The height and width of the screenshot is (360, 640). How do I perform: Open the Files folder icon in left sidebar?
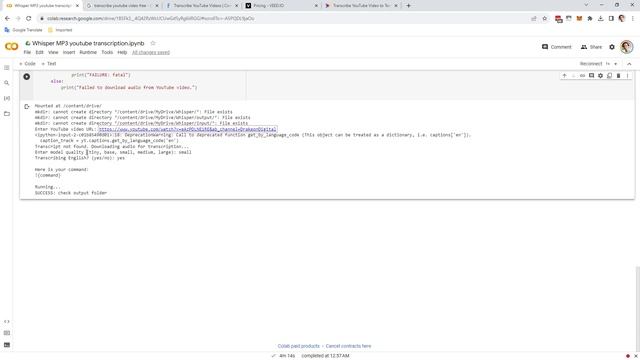tap(7, 114)
